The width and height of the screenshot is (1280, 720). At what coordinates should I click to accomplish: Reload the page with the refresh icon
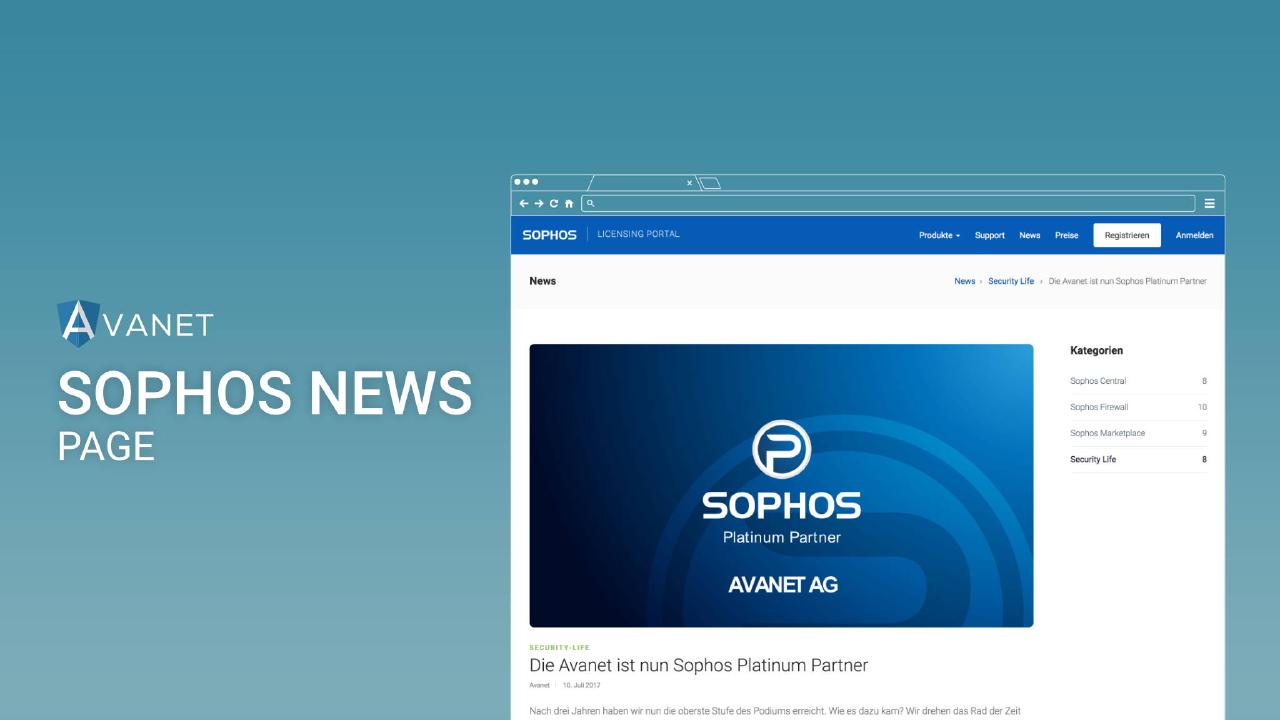[553, 203]
